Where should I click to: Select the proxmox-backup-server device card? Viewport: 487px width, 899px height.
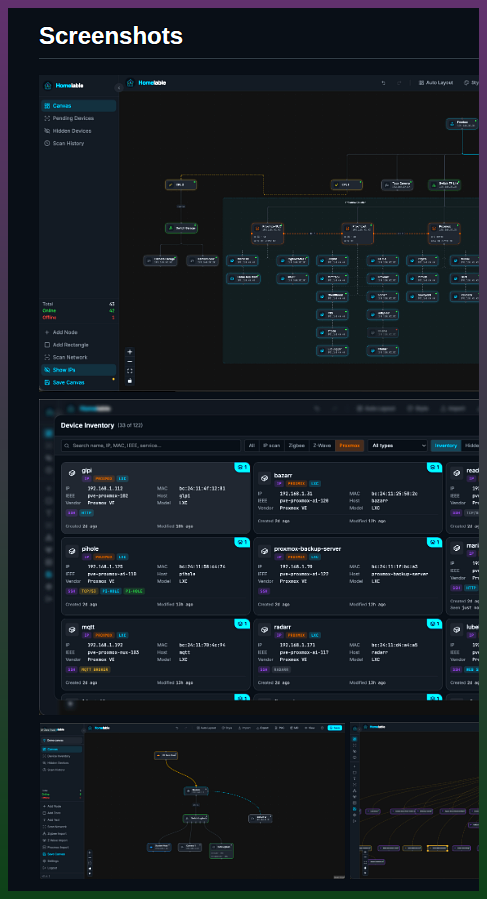(348, 576)
